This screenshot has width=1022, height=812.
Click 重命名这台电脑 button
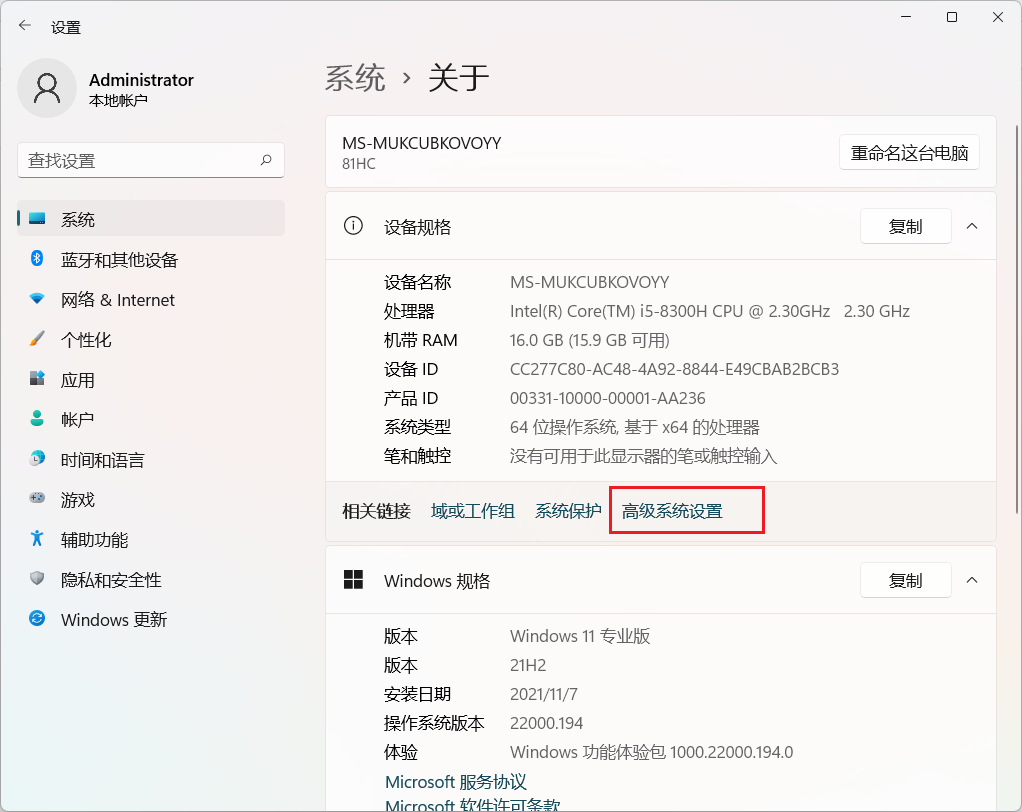pos(909,152)
